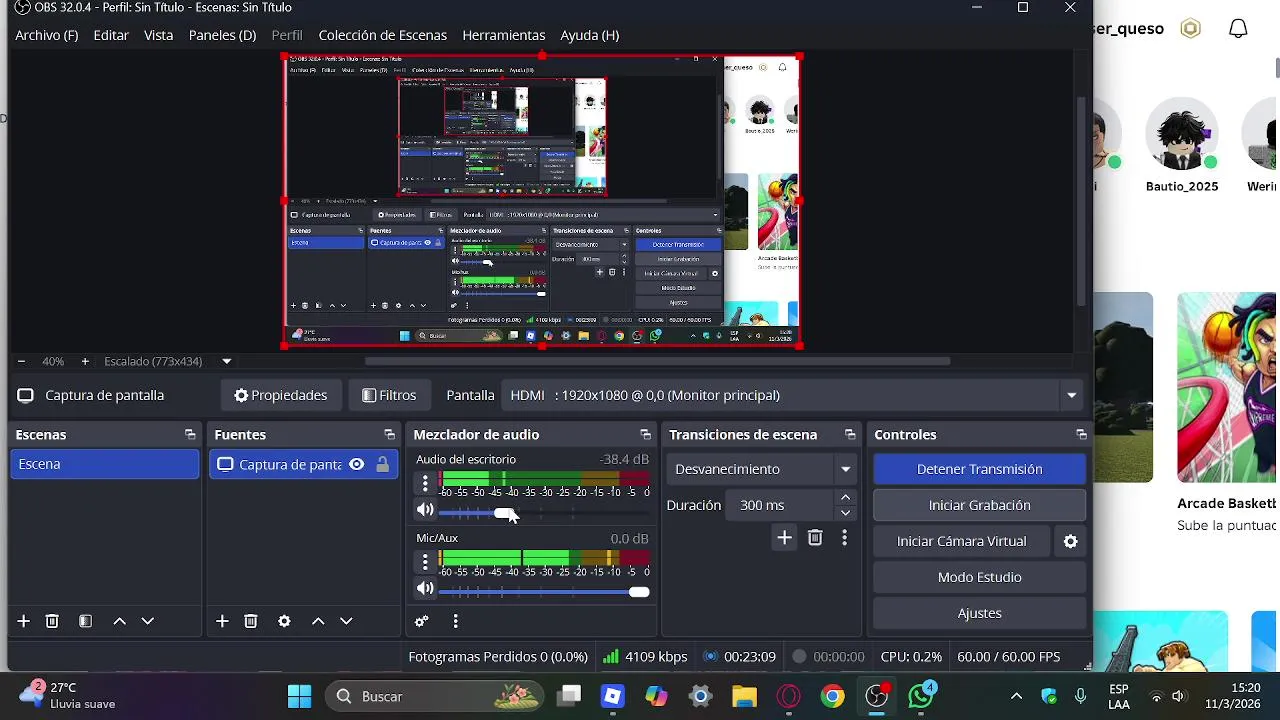1280x720 pixels.
Task: Undock the Mezclador de audio panel
Action: (645, 435)
